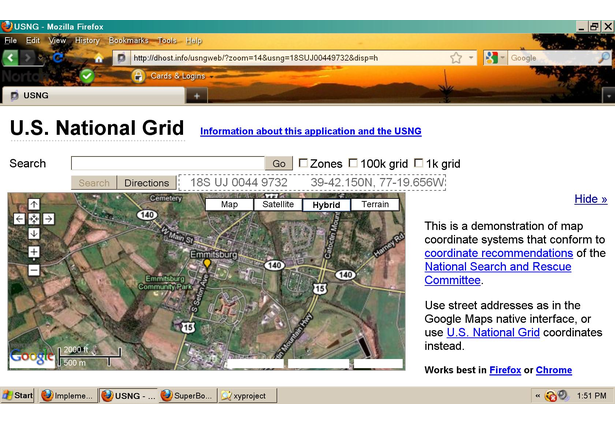Pan the map down with arrow button

[34, 233]
